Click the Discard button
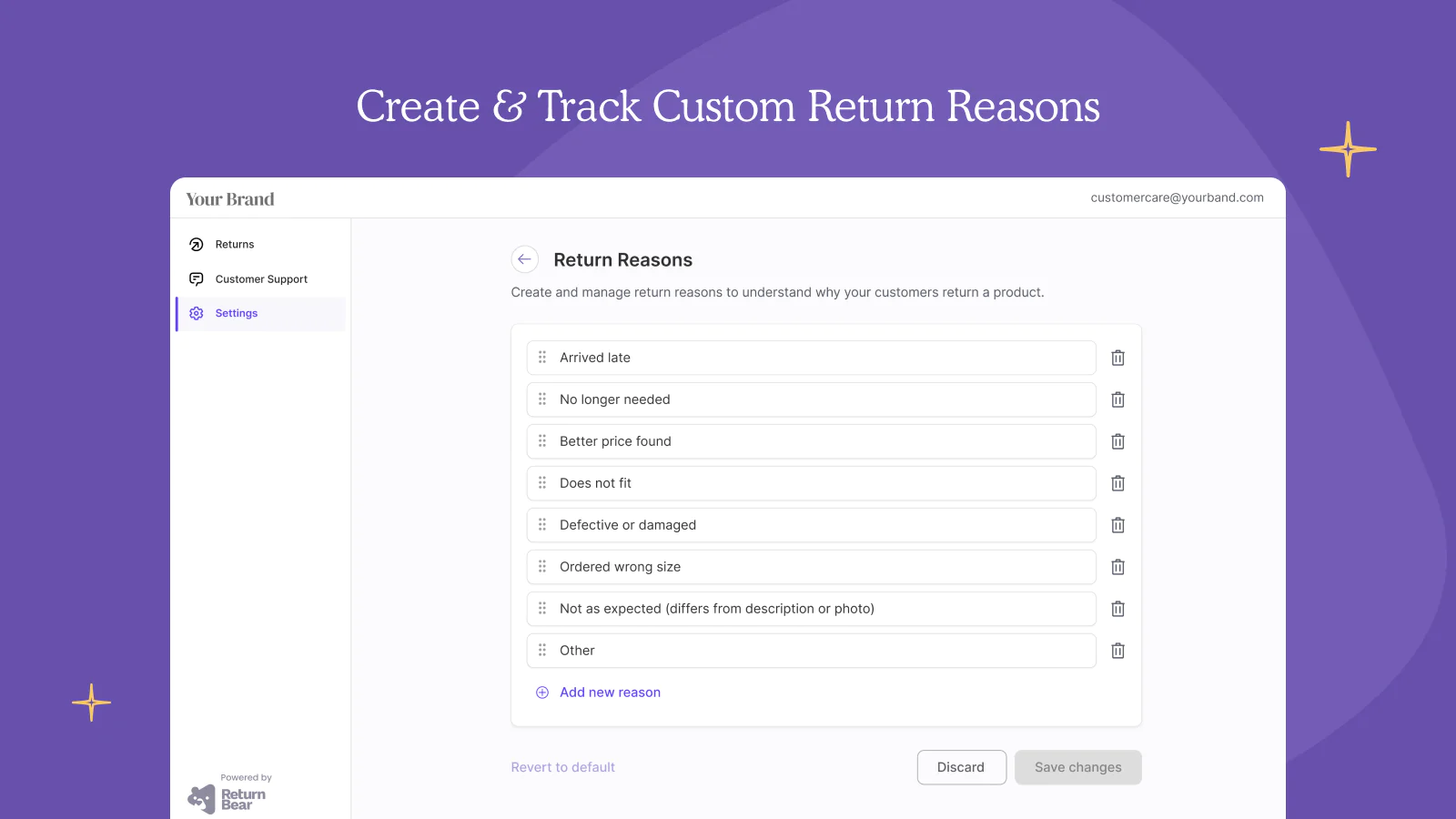The height and width of the screenshot is (819, 1456). 961,767
